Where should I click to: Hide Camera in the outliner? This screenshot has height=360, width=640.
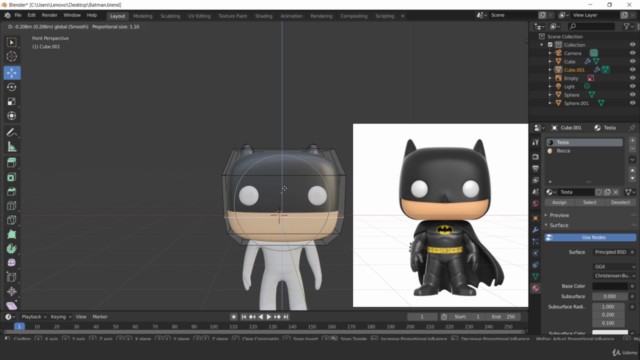[632, 53]
